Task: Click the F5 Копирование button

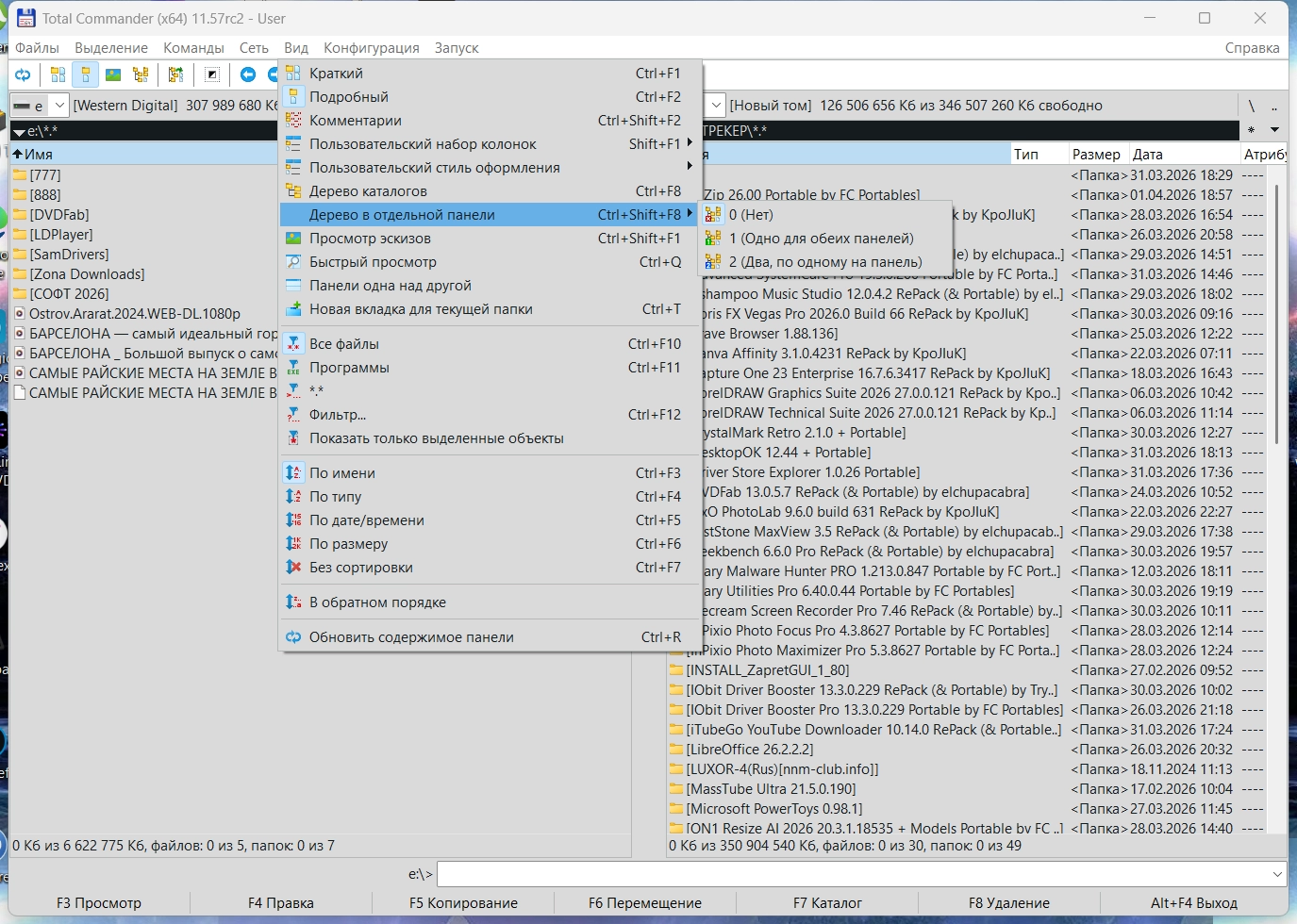Action: [463, 903]
